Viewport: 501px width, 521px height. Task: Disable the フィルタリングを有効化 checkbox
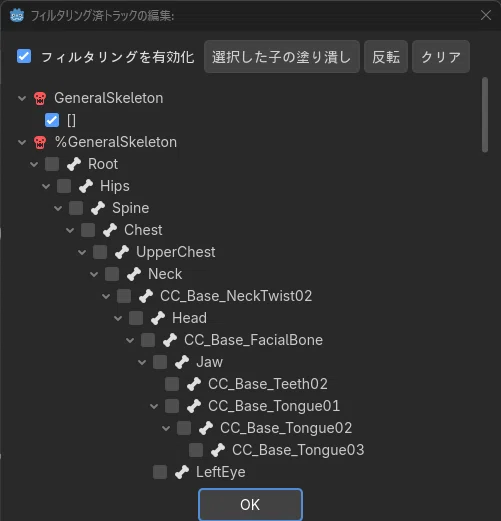pyautogui.click(x=24, y=56)
